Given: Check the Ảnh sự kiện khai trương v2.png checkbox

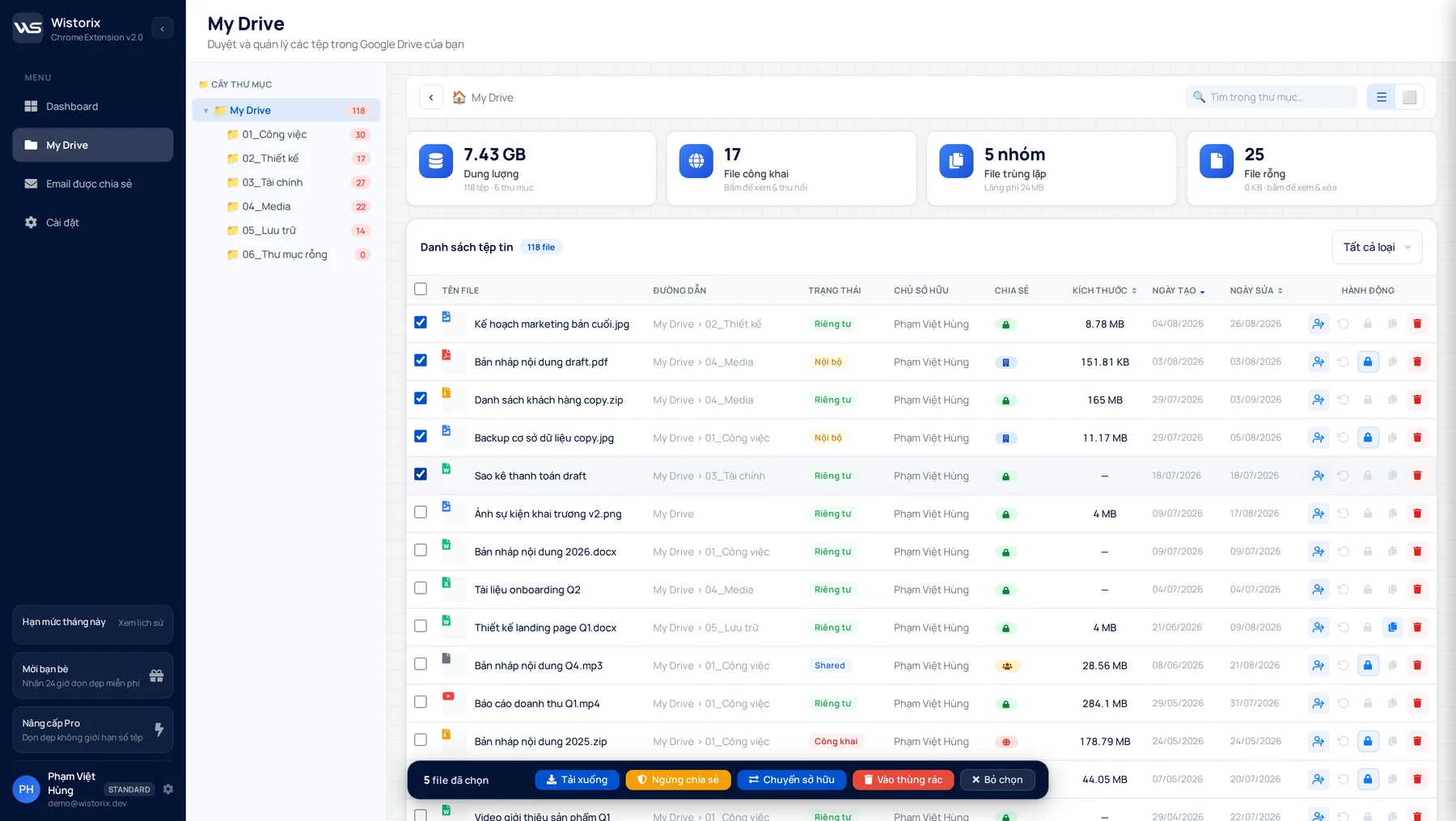Looking at the screenshot, I should (x=421, y=512).
